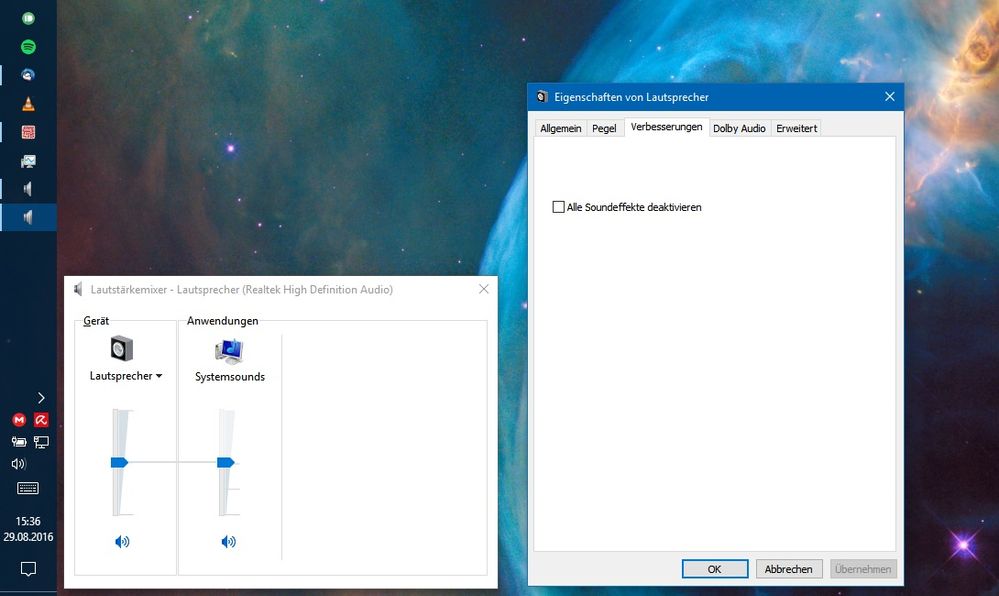Click the Lautsprecher device icon in mixer
The image size is (999, 596).
tap(121, 349)
